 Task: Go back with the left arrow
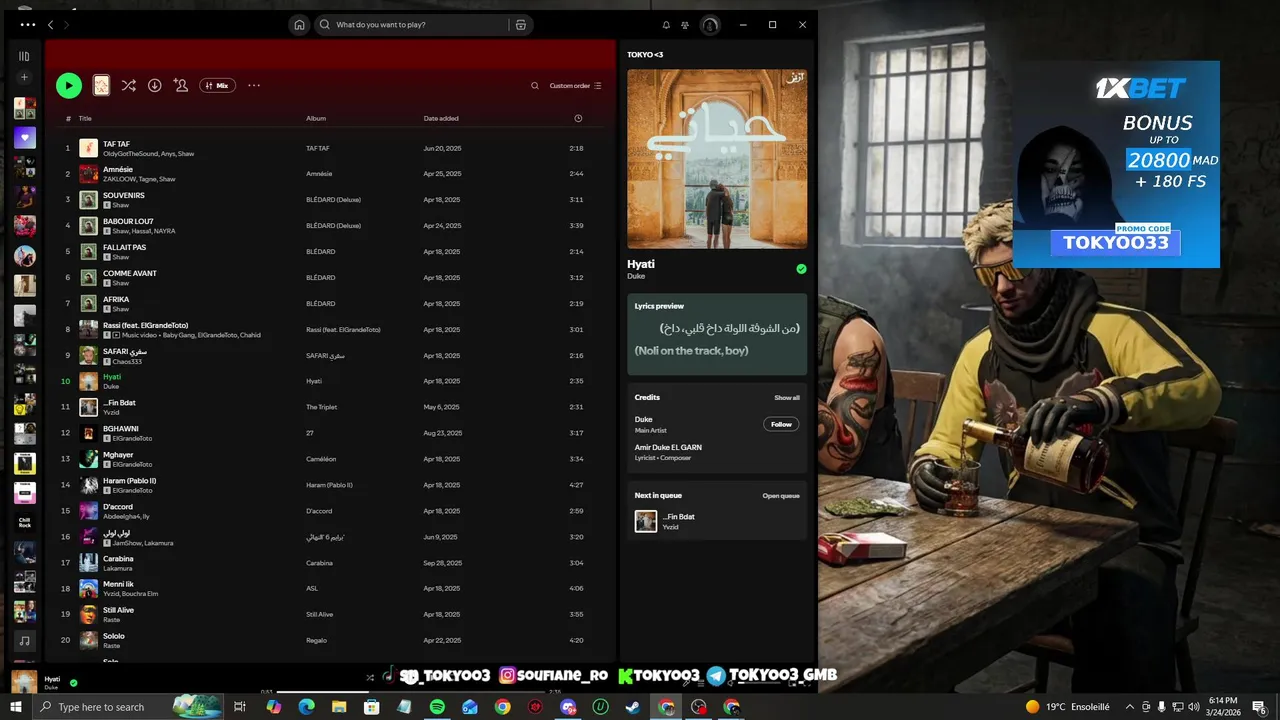[x=51, y=25]
